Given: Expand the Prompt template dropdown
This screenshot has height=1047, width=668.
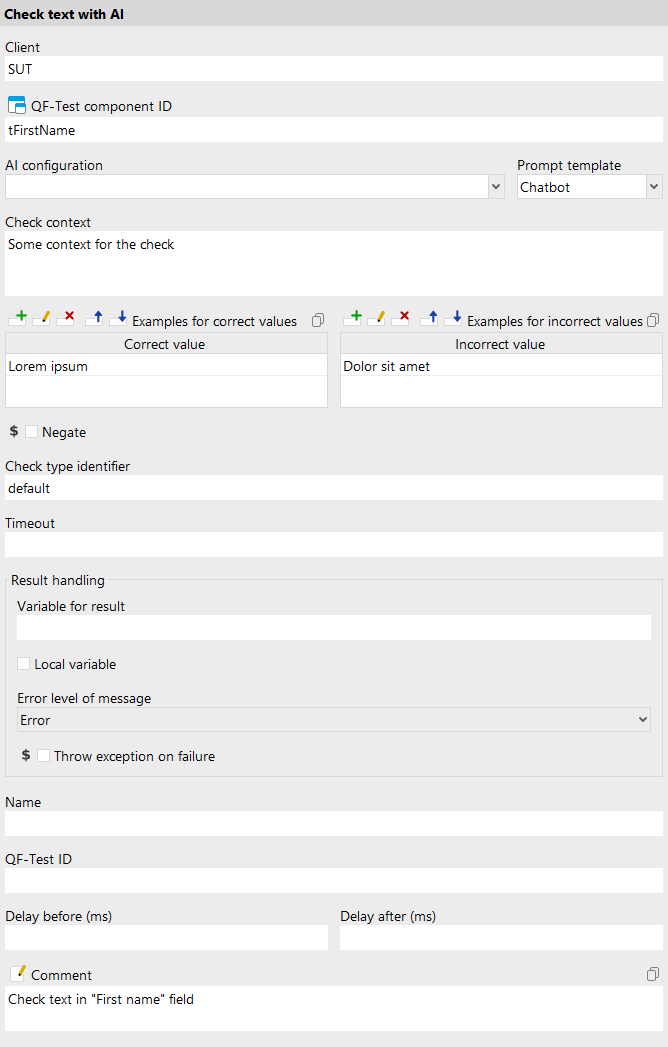Looking at the screenshot, I should [x=654, y=187].
